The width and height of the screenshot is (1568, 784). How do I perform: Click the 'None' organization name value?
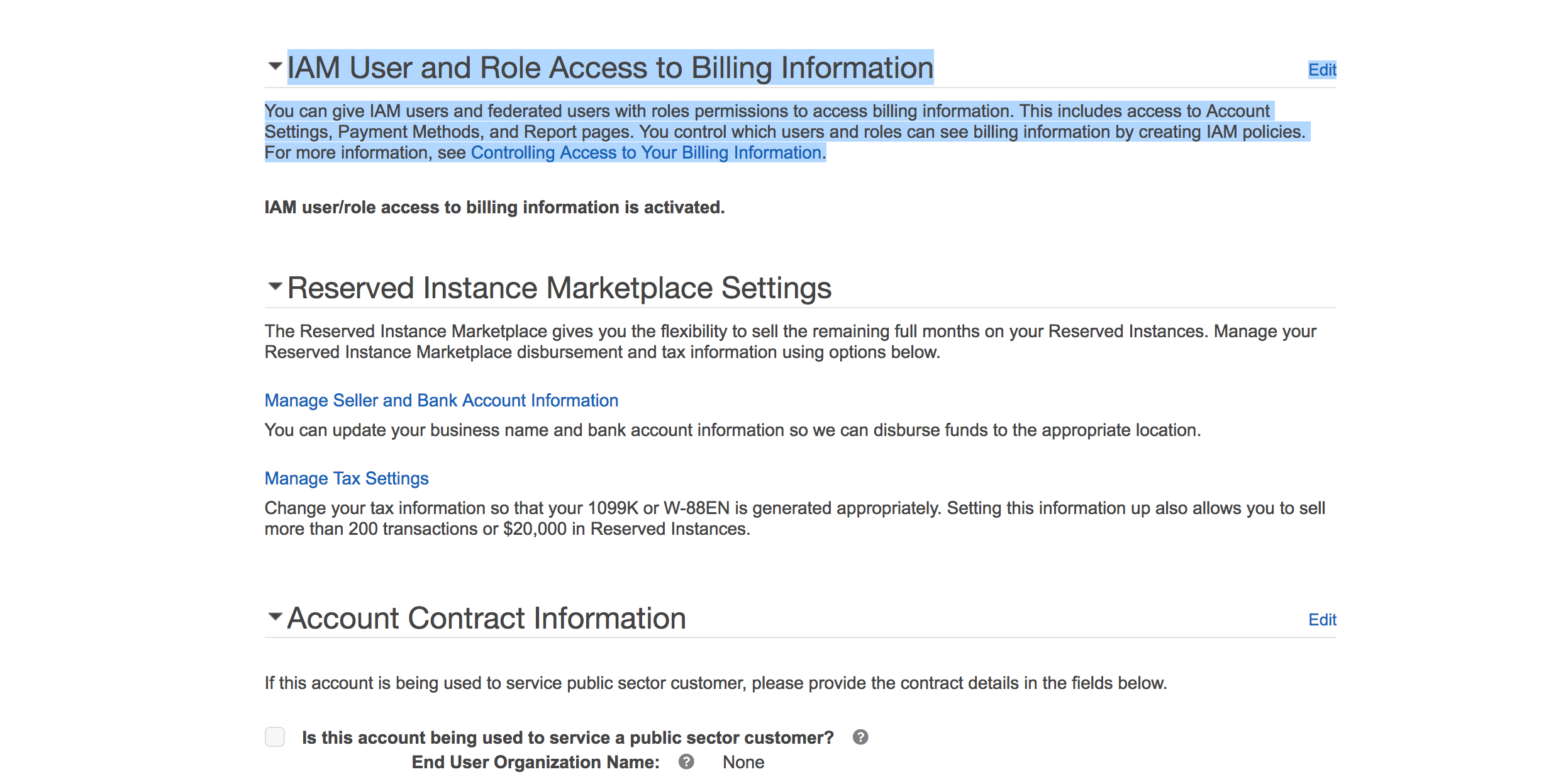tap(743, 763)
